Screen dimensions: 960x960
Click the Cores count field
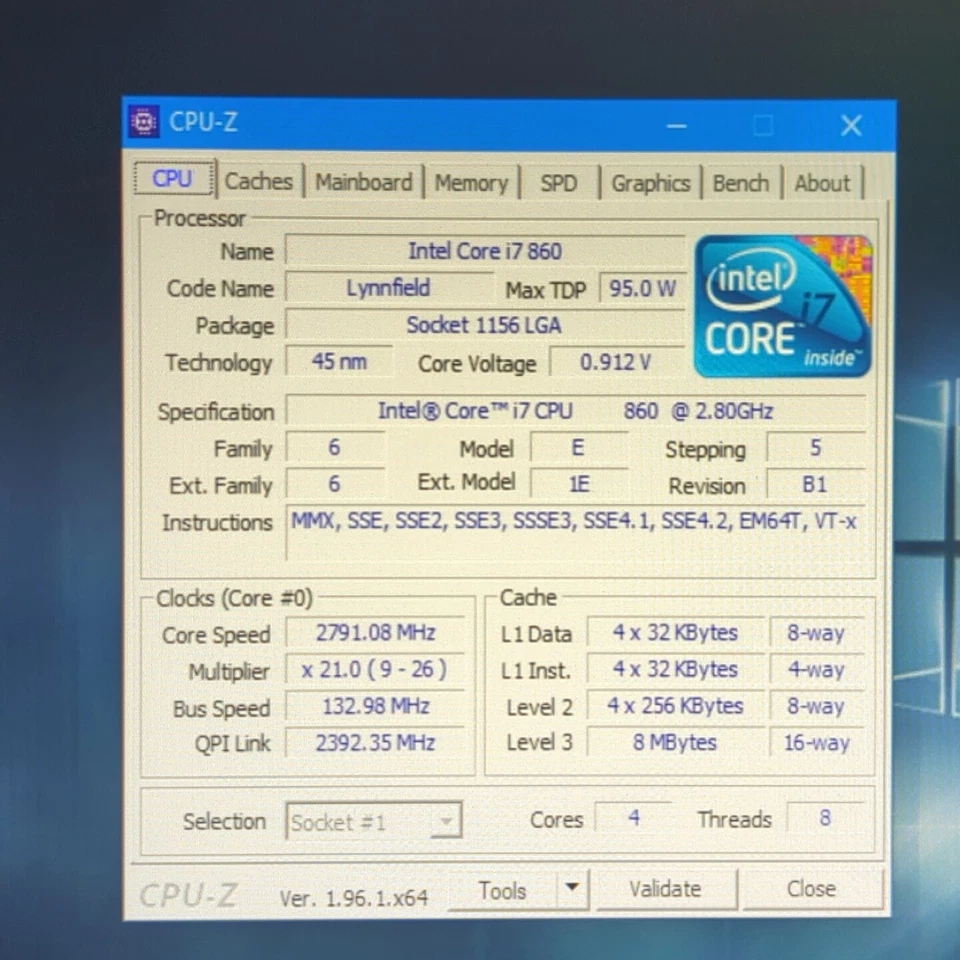coord(632,818)
